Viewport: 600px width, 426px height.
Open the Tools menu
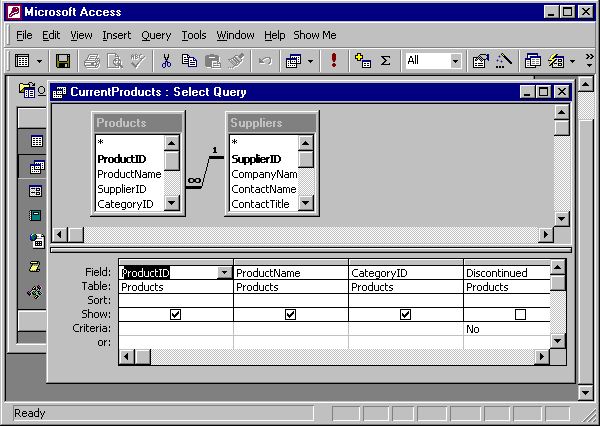coord(194,35)
